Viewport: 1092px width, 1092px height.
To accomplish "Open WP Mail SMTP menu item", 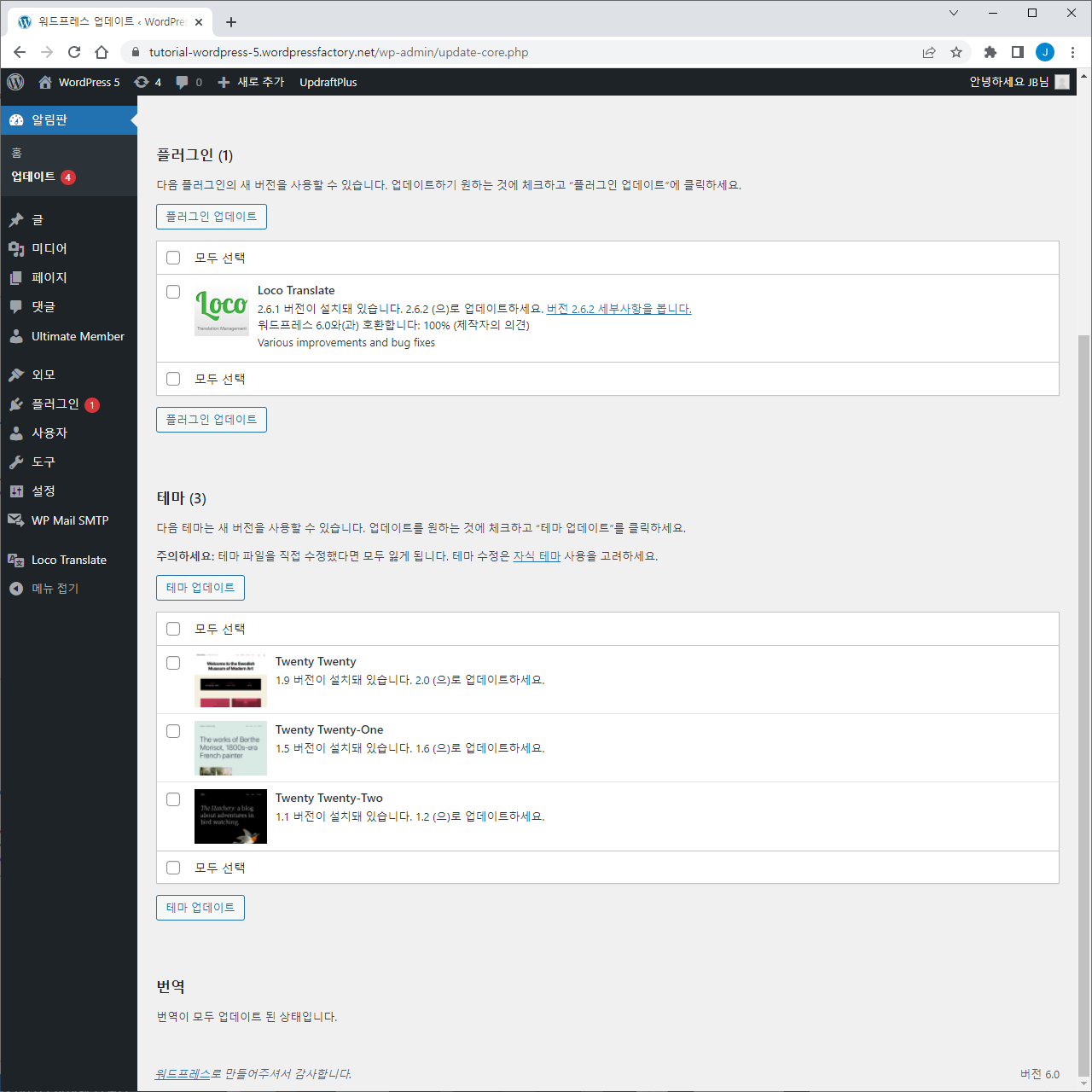I will 68,520.
